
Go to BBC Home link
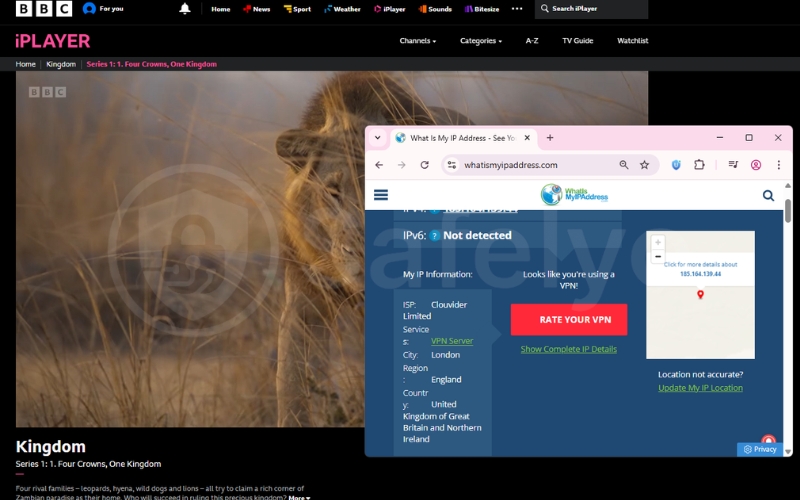220,9
